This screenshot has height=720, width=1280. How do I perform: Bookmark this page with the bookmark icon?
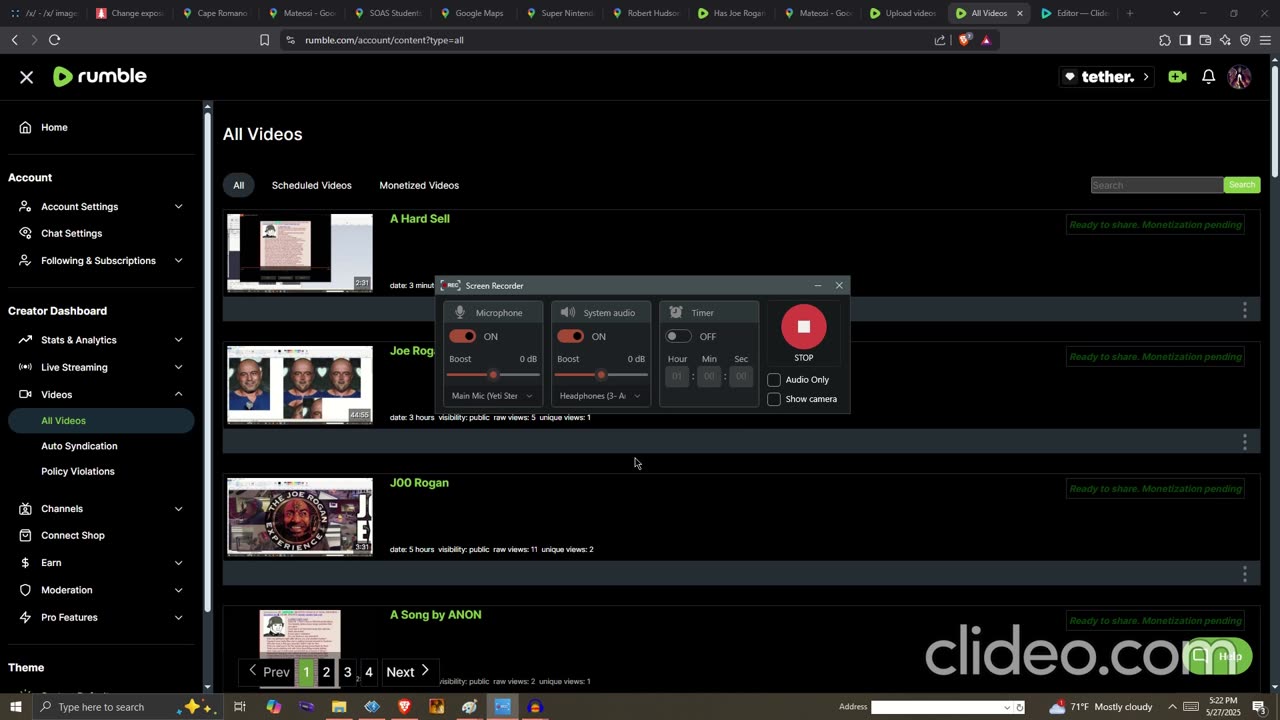264,40
